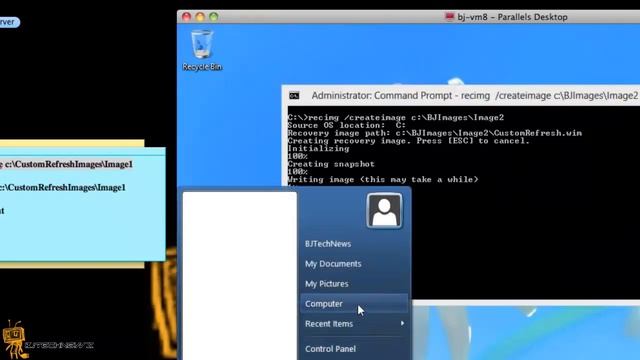Screen dimensions: 640x360
Task: Click 'Initializing' line in Command Prompt
Action: coord(318,149)
